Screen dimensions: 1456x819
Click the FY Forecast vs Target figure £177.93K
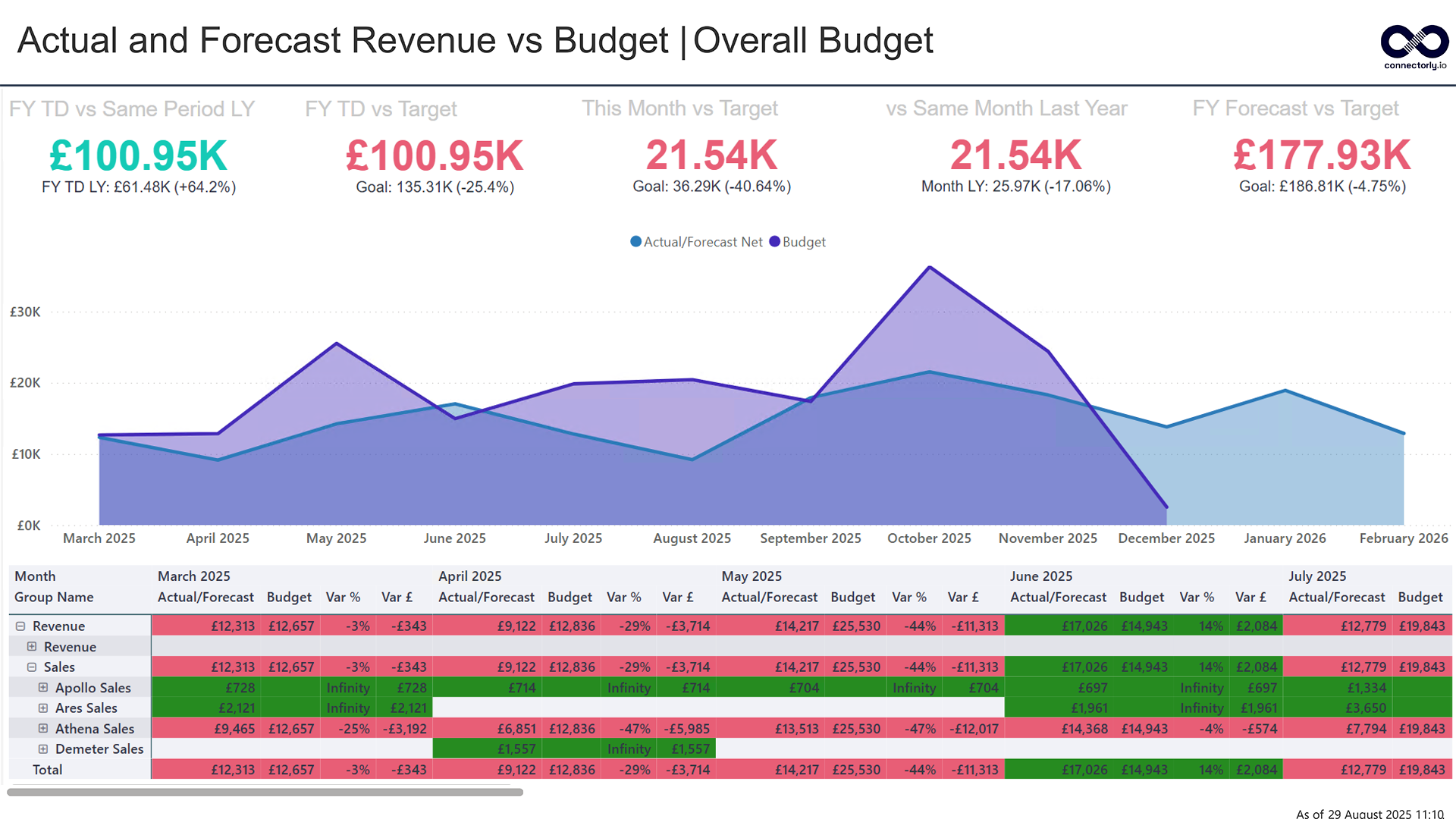tap(1321, 155)
